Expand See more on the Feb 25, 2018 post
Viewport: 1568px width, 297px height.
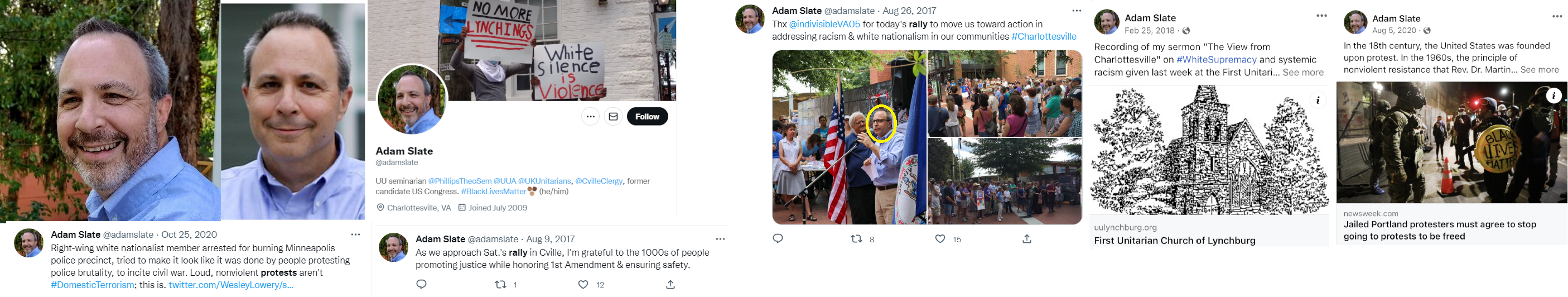pyautogui.click(x=1302, y=73)
